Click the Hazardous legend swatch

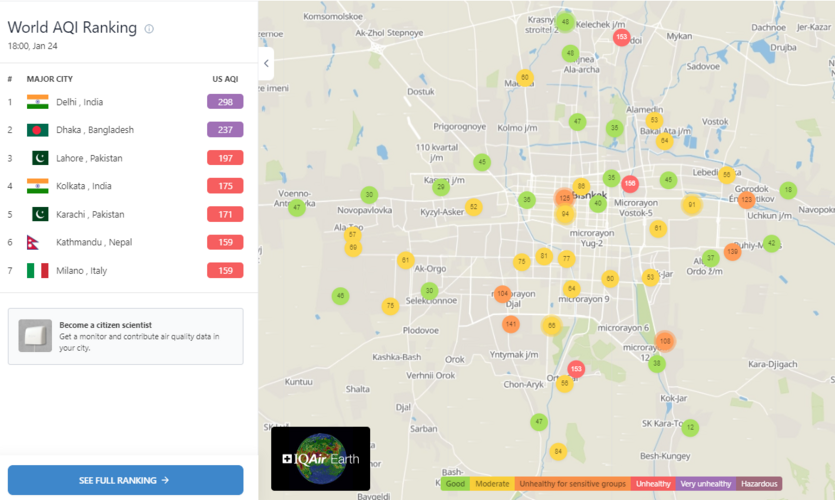[x=759, y=484]
